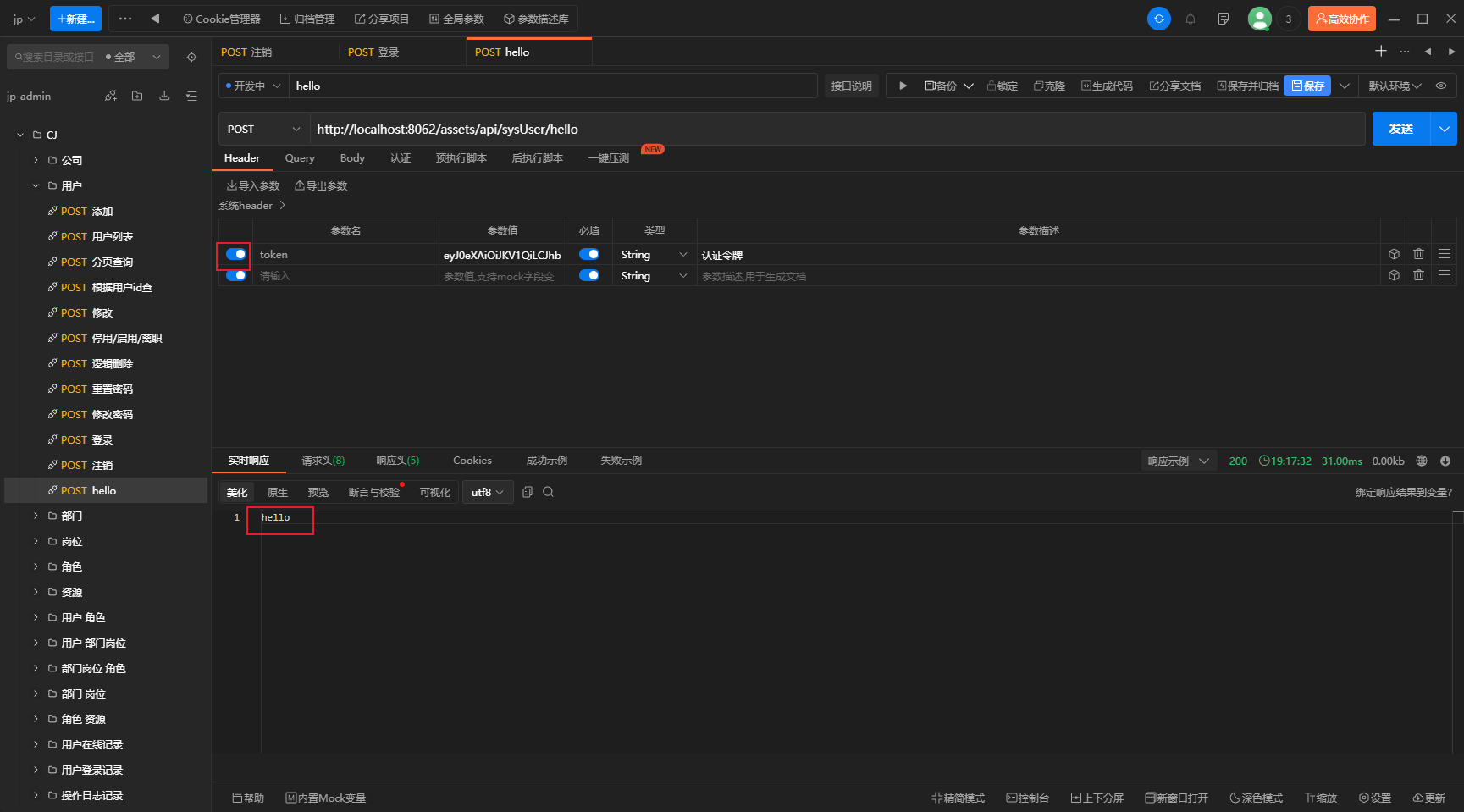Switch on dark mode in bottom bar
The height and width of the screenshot is (812, 1464).
(1256, 798)
